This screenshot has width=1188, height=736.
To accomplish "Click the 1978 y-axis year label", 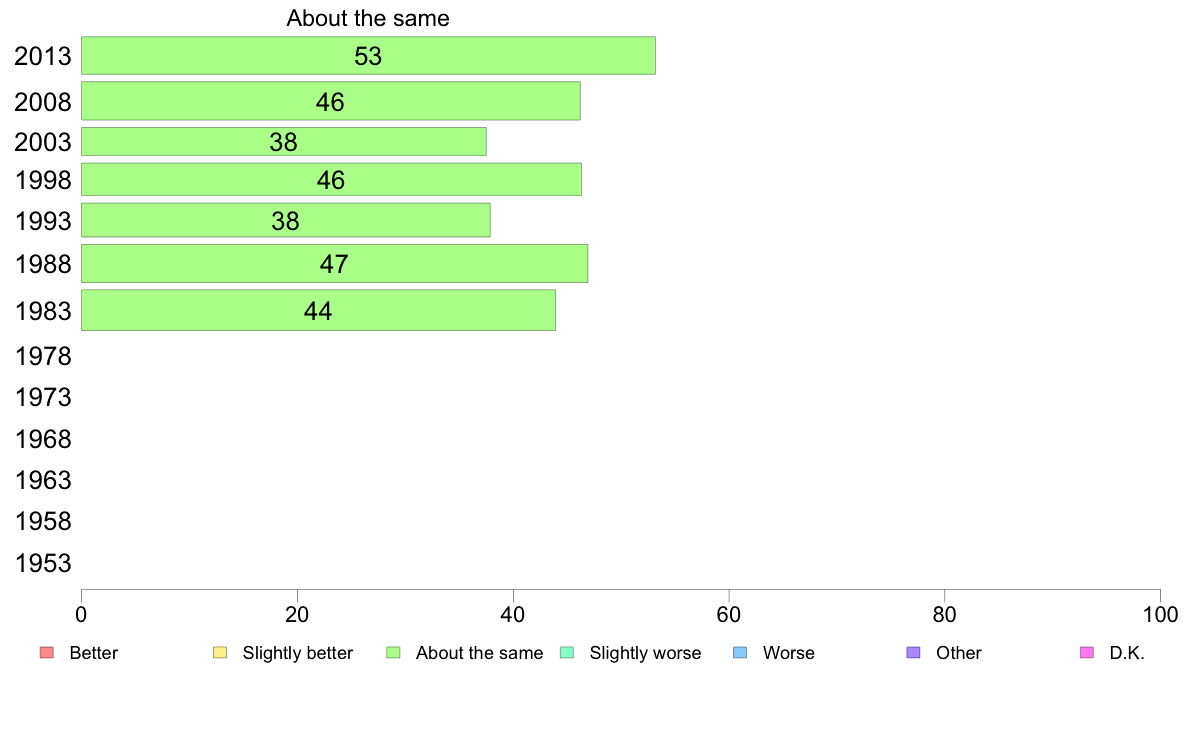I will click(x=43, y=356).
